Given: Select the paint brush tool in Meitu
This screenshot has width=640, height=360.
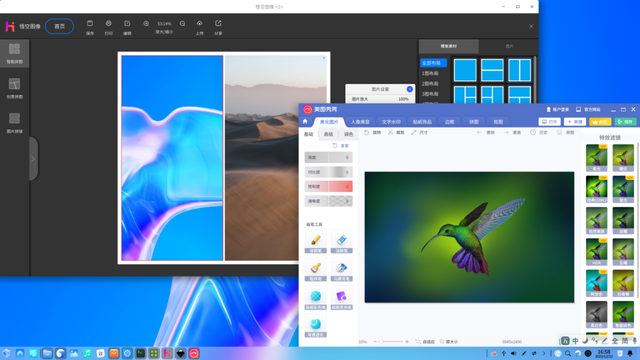Looking at the screenshot, I should [316, 242].
